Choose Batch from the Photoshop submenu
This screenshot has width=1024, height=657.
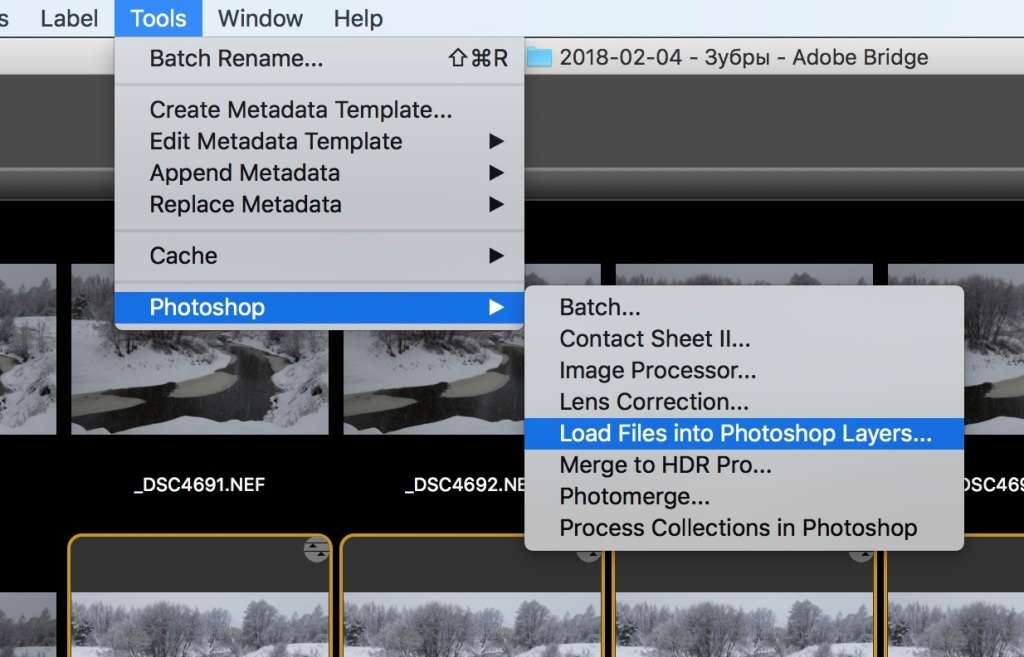click(x=600, y=308)
